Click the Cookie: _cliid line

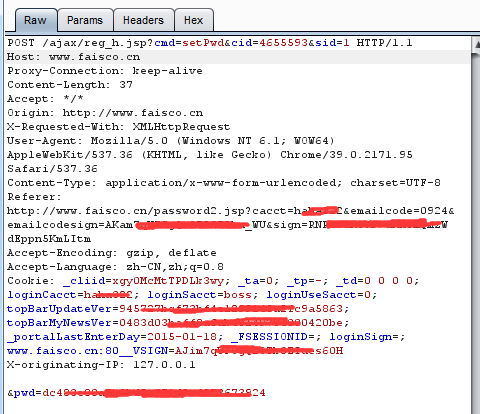point(213,281)
